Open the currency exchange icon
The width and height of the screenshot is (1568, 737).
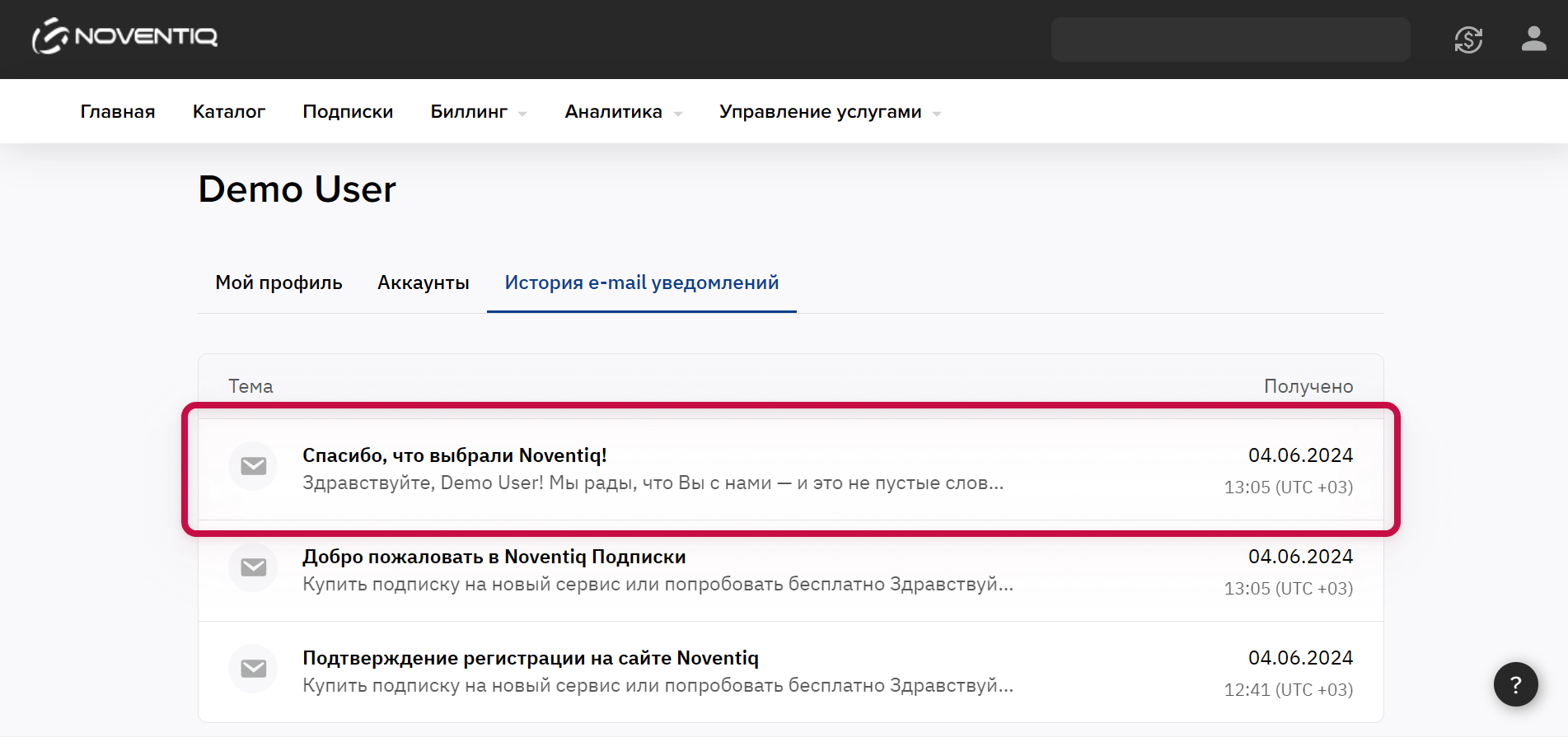[1467, 40]
